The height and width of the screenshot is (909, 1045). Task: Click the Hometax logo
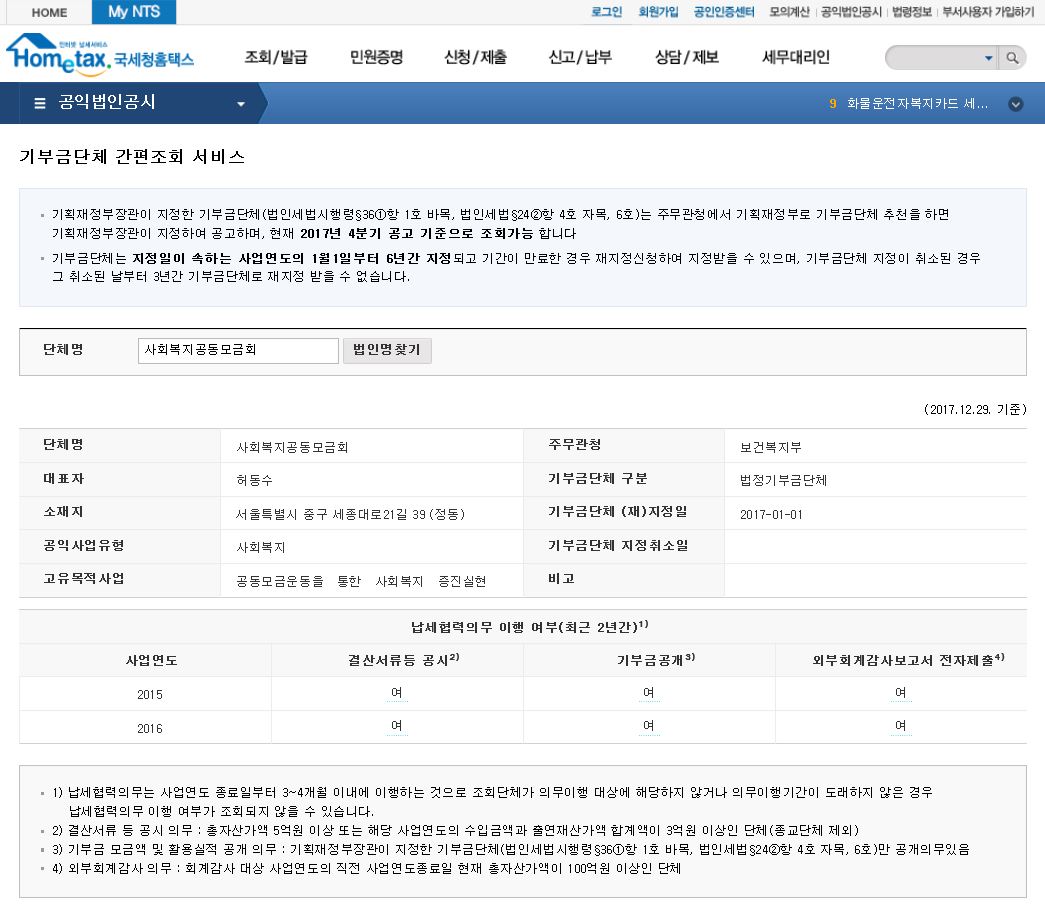[100, 56]
